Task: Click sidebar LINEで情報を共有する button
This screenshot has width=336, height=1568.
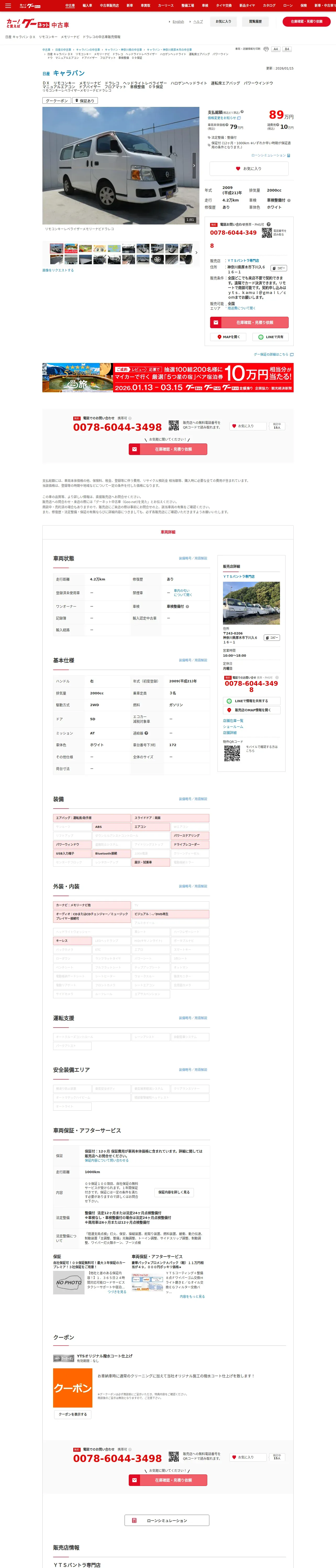Action: [251, 701]
